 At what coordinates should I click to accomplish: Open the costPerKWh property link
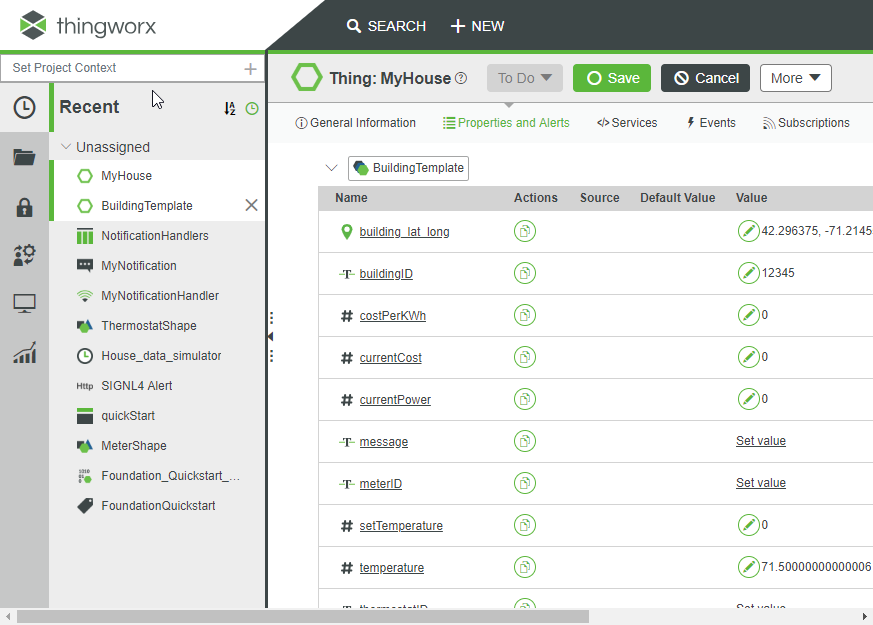tap(393, 316)
